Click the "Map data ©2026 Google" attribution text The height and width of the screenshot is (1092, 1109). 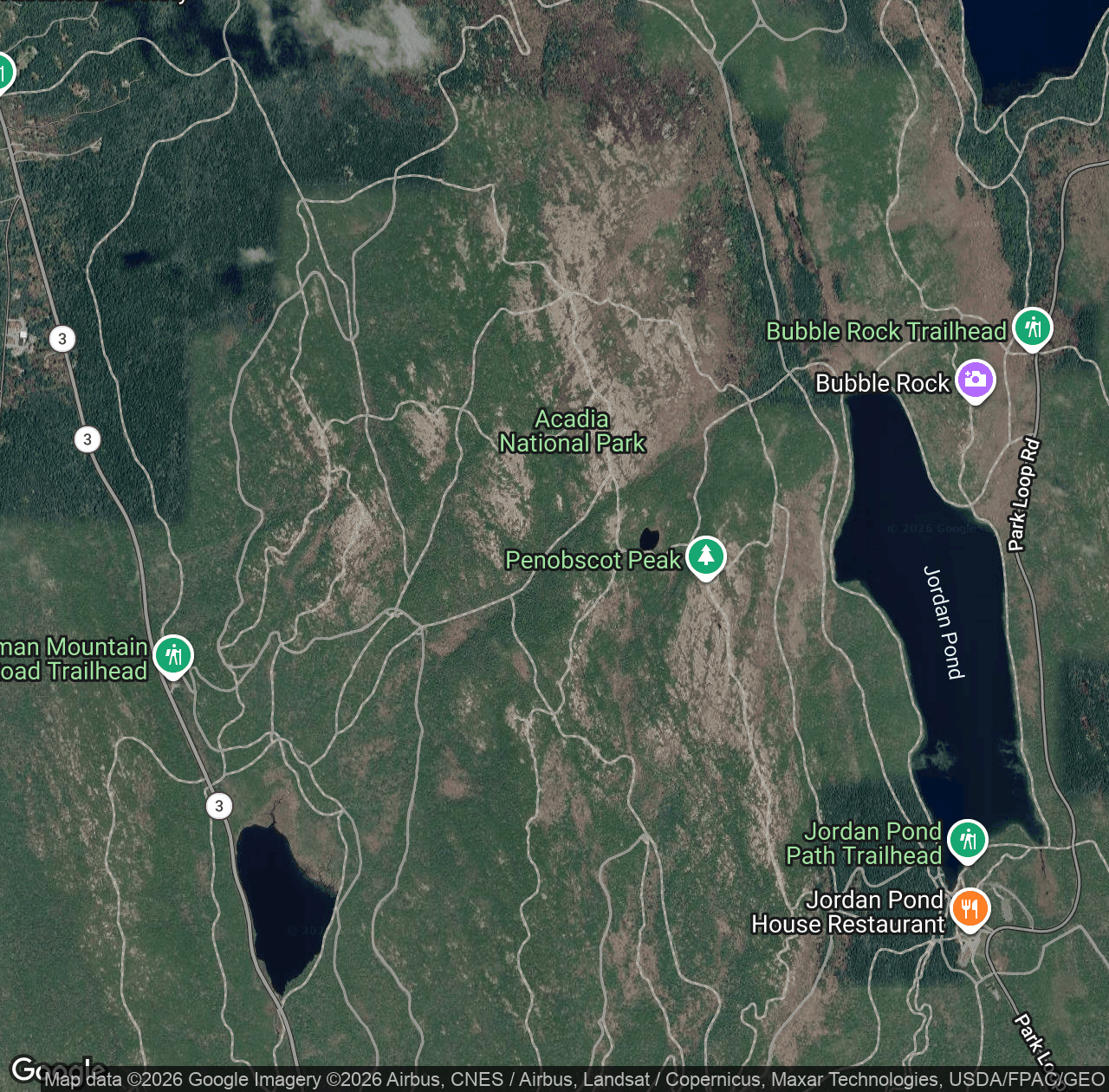pos(183,1080)
